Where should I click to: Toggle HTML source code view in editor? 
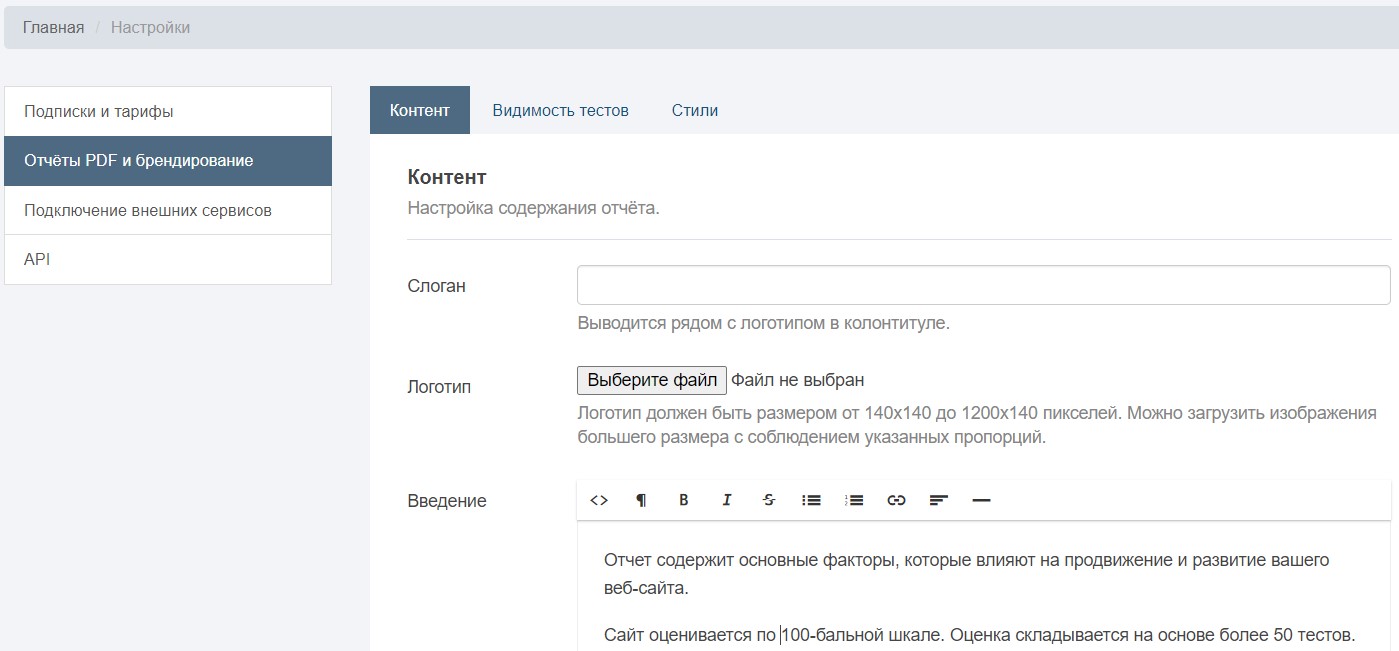599,500
